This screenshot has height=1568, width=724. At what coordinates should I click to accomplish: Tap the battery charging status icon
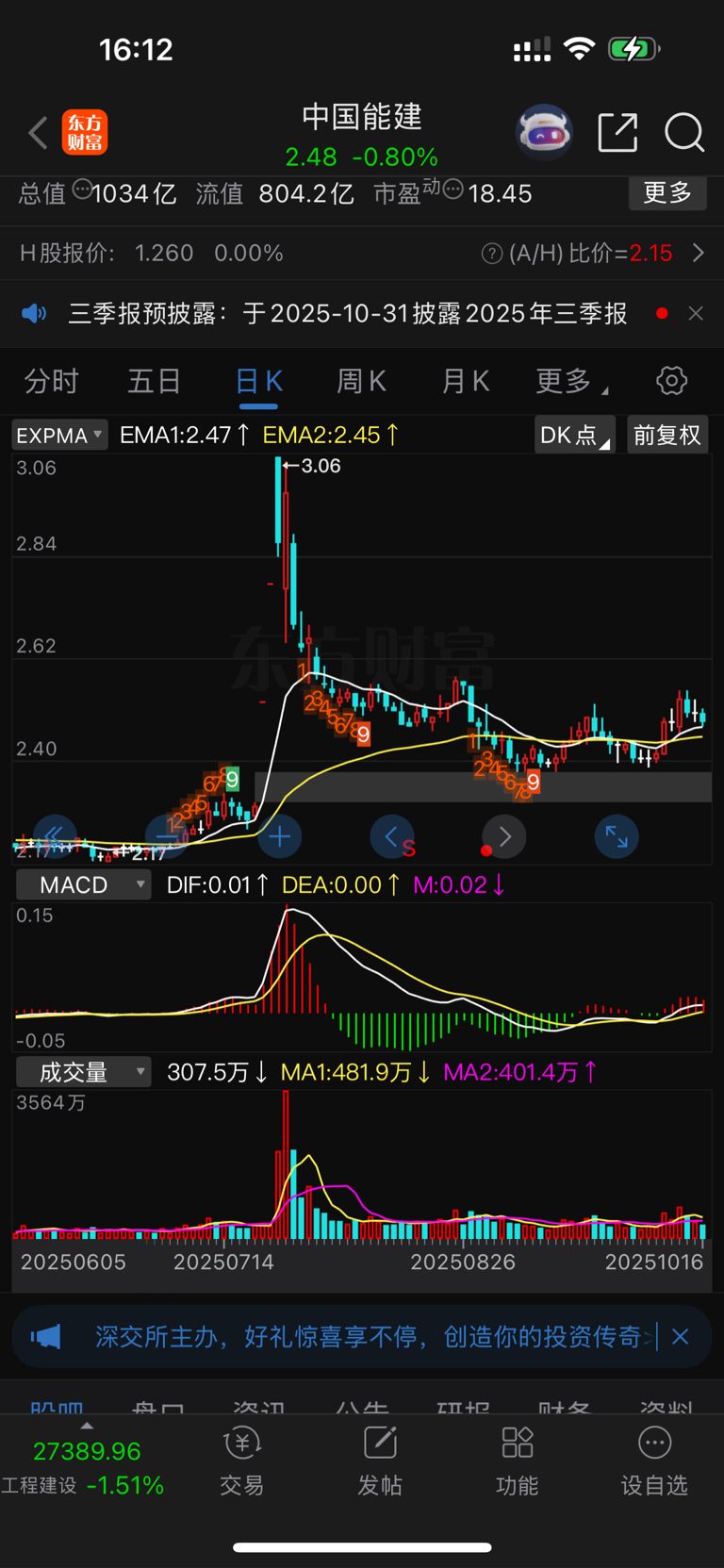[633, 49]
